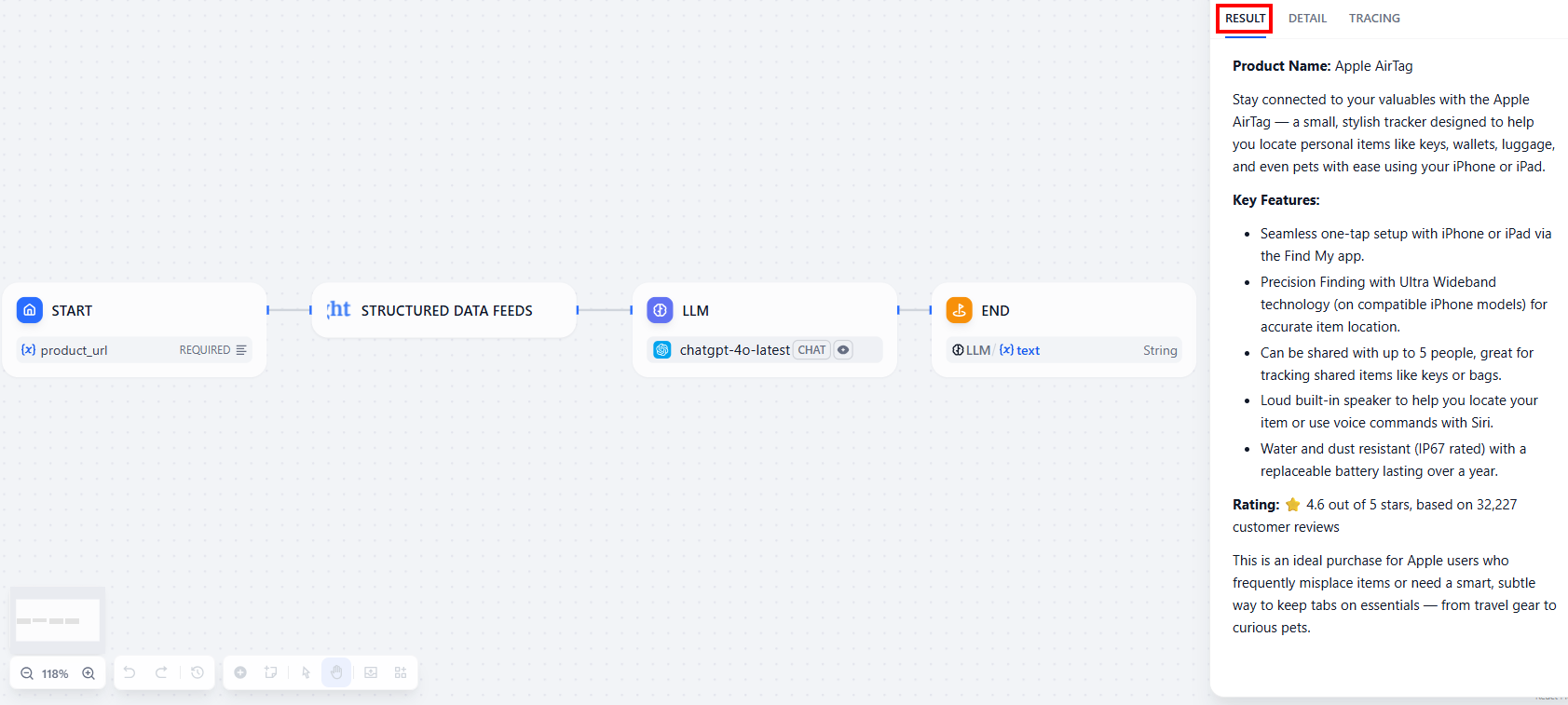
Task: Redo the canvas action
Action: [161, 672]
